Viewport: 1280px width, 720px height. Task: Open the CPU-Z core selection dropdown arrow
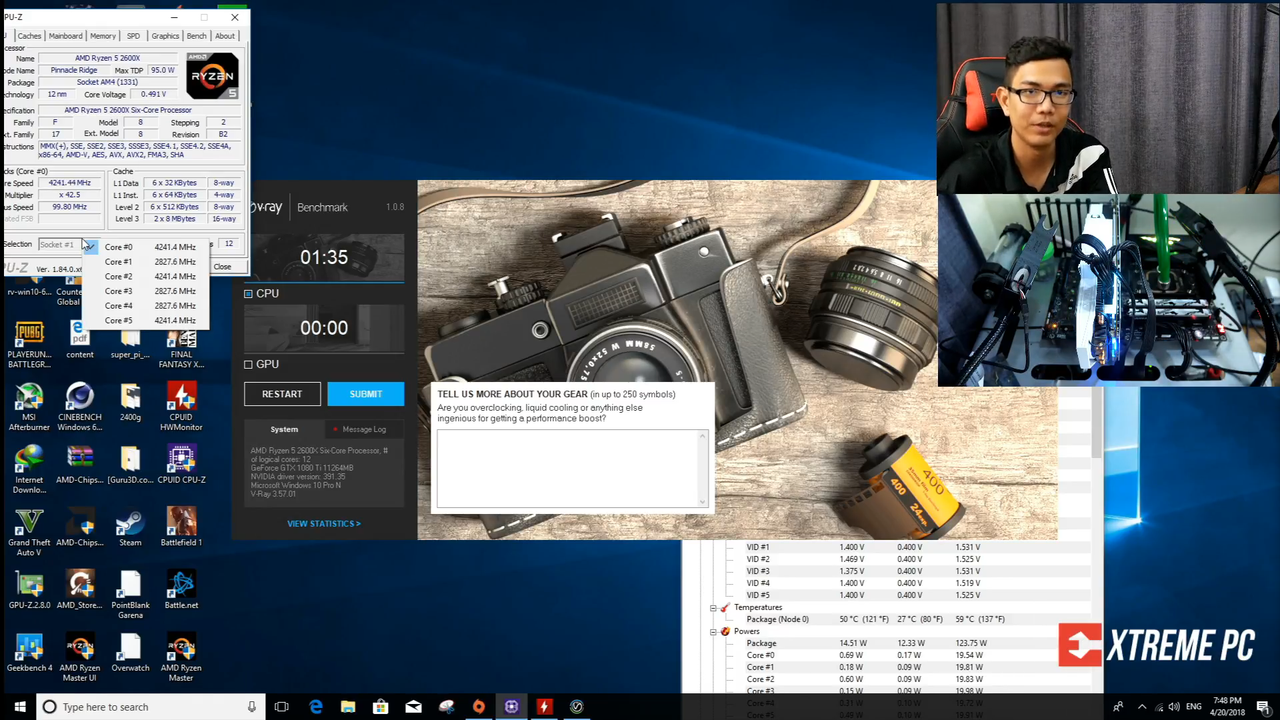point(89,245)
